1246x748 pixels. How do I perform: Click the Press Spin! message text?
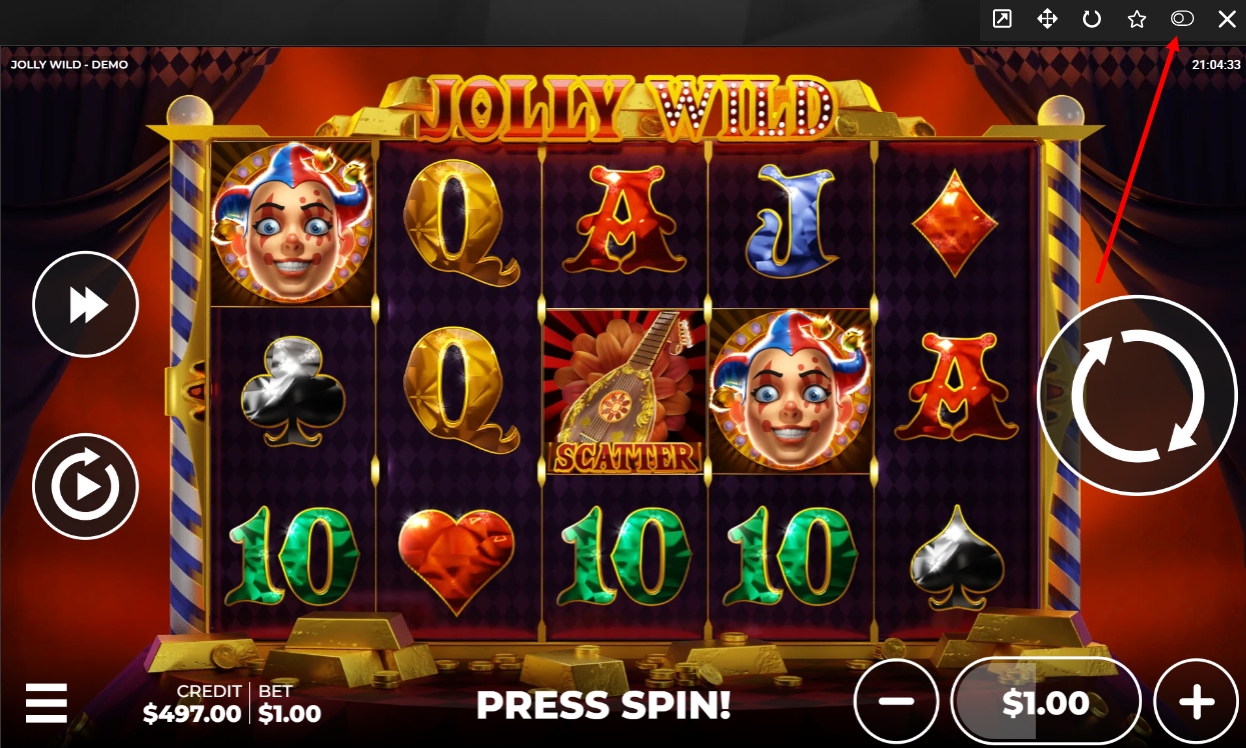click(x=604, y=705)
